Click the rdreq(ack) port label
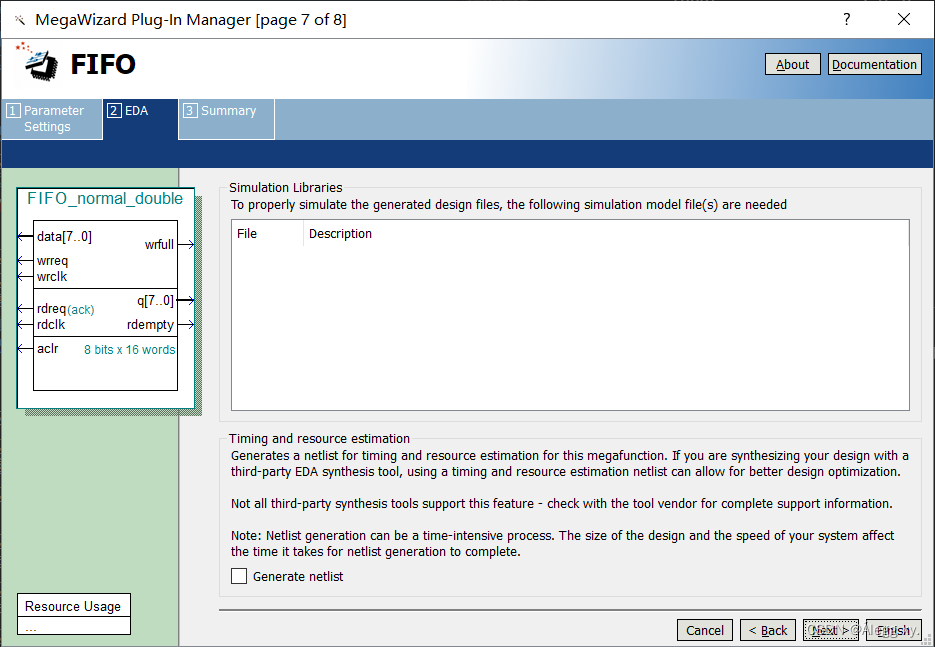This screenshot has height=647, width=935. click(66, 309)
